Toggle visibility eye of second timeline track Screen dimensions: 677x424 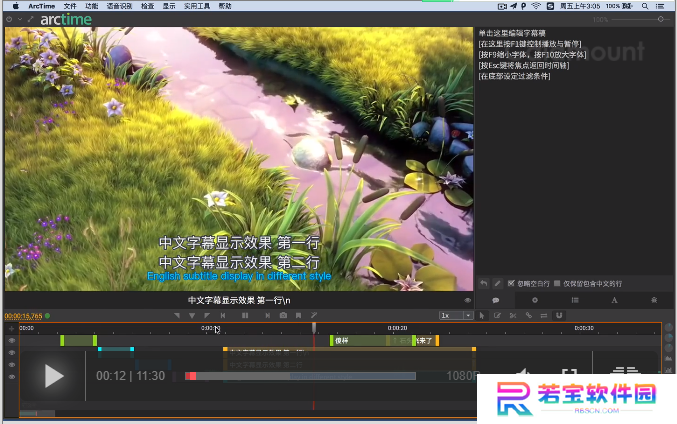12,353
